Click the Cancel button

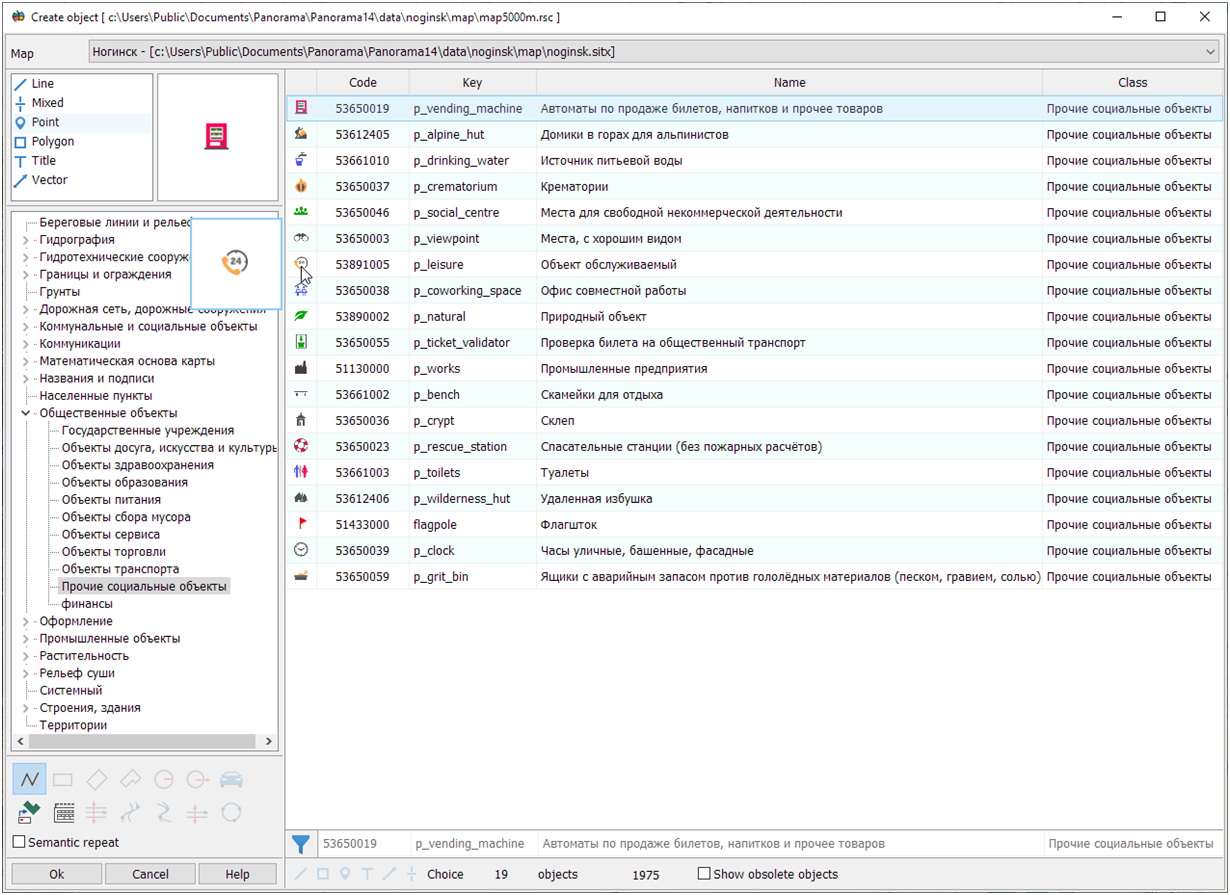(x=150, y=874)
